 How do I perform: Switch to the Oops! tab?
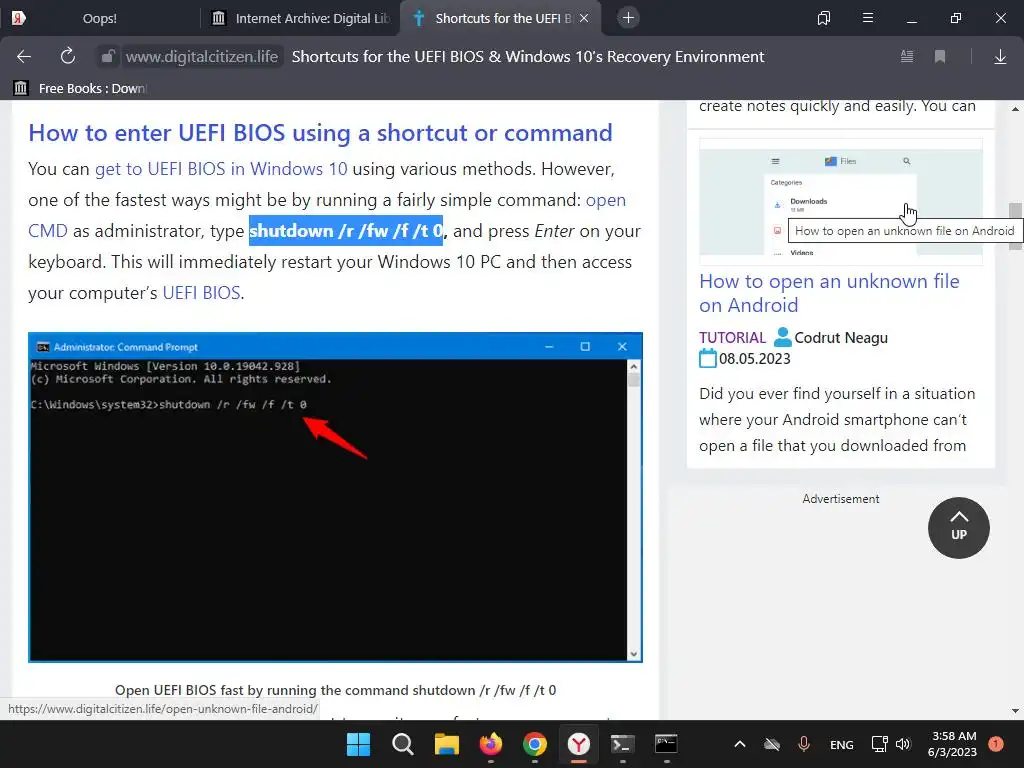click(x=99, y=18)
